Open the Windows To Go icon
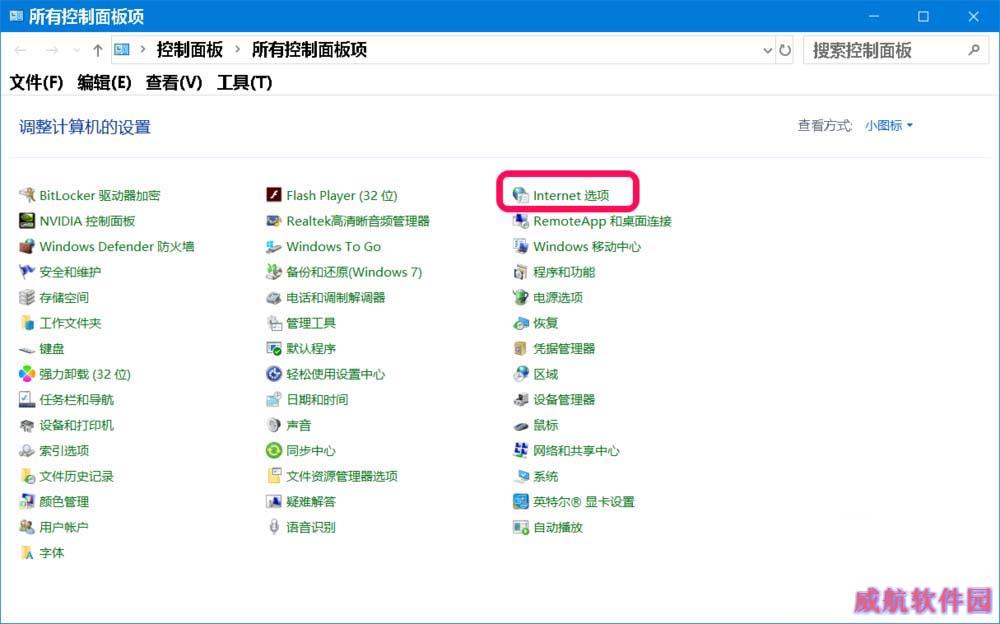 coord(274,246)
